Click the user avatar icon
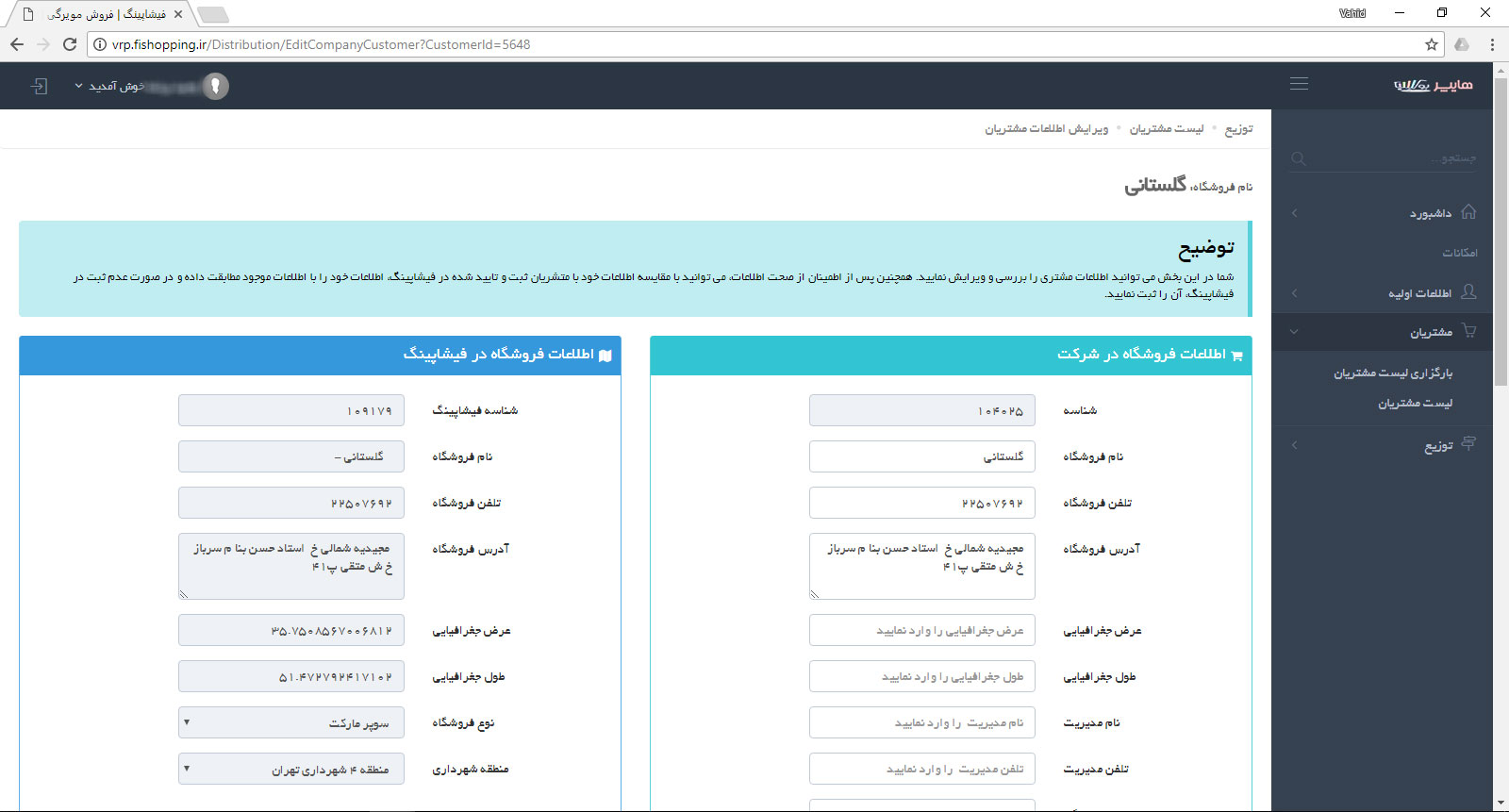 [x=216, y=86]
